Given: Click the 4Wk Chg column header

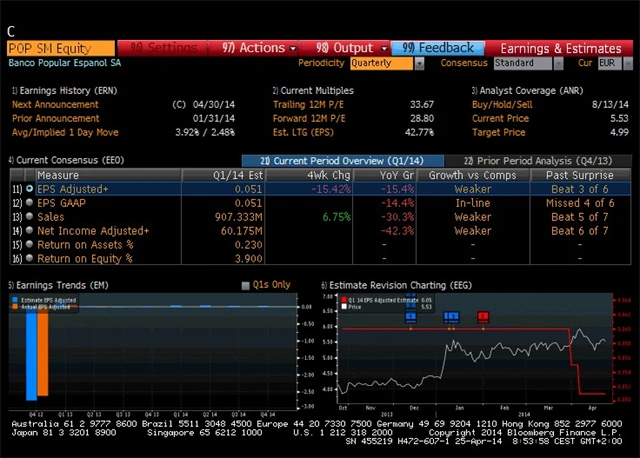Looking at the screenshot, I should point(309,175).
